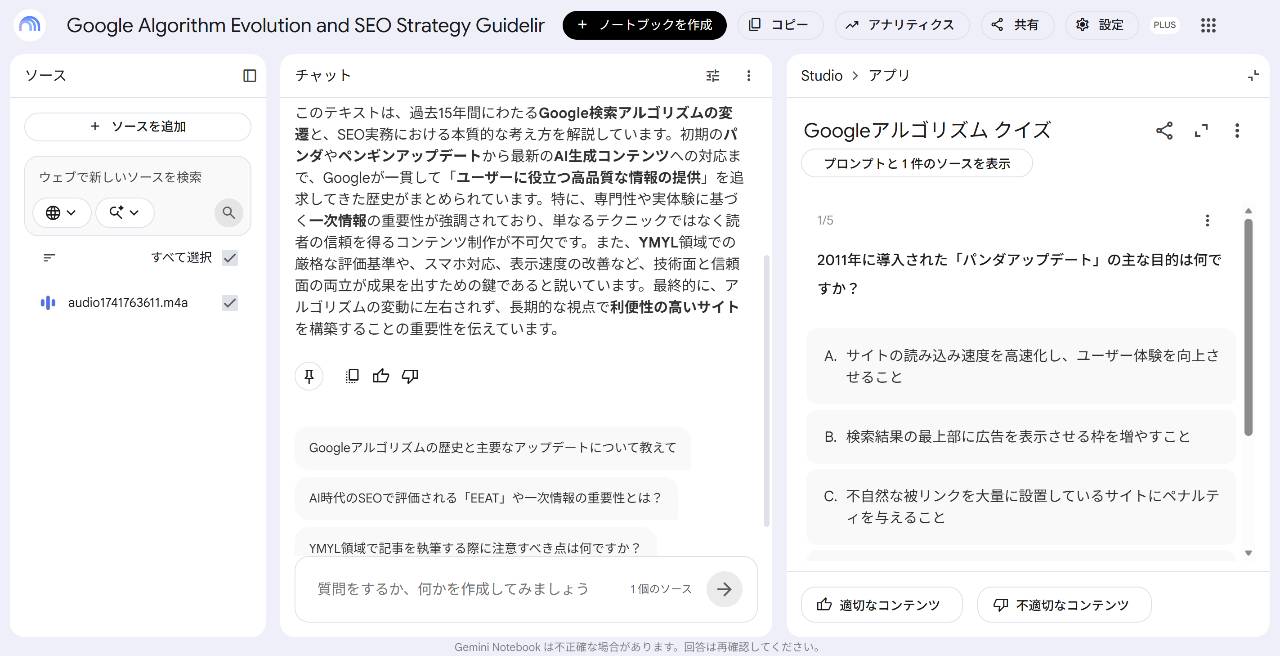Open question 1/5 options menu
Image resolution: width=1280 pixels, height=656 pixels.
tap(1207, 221)
